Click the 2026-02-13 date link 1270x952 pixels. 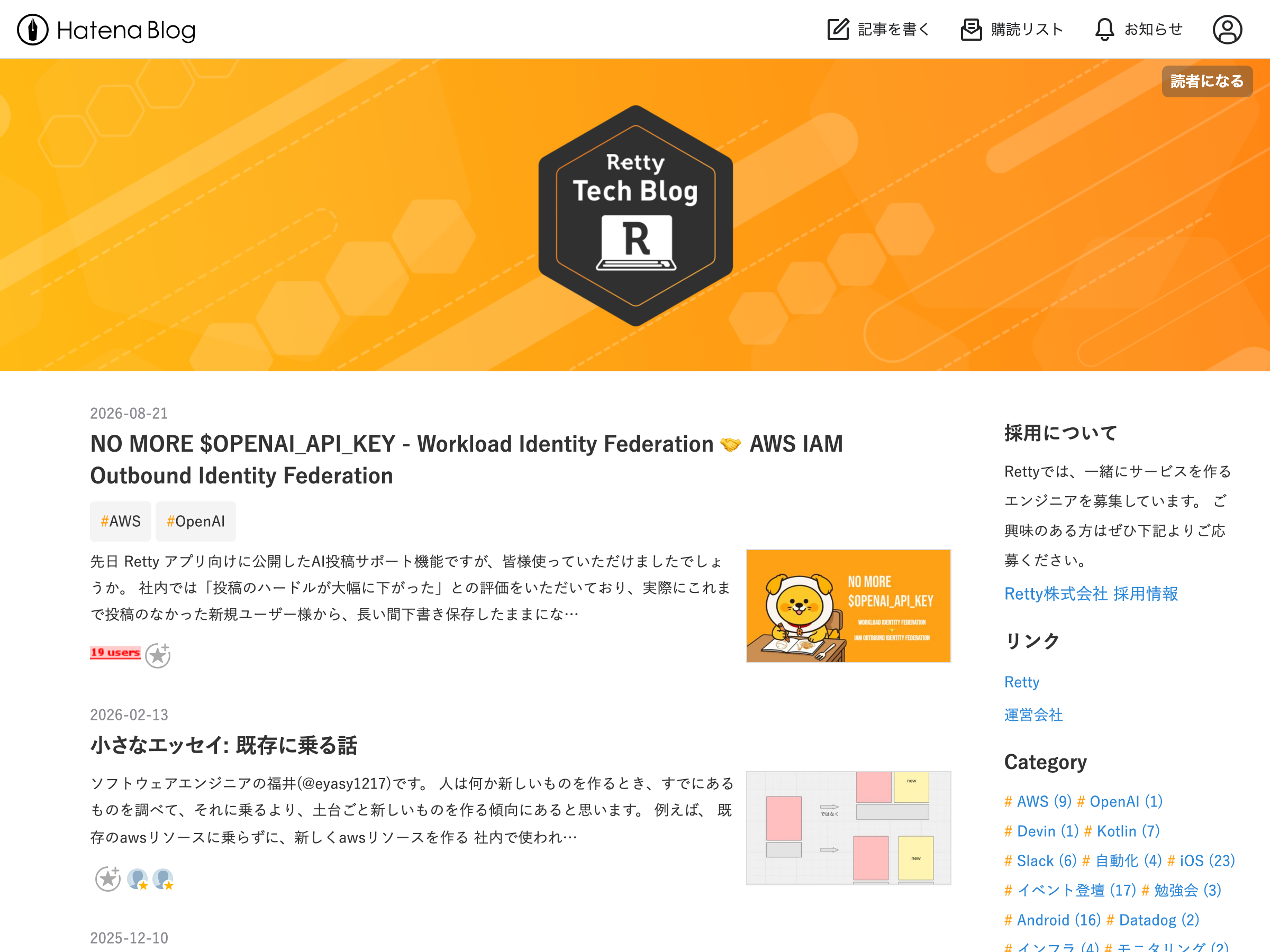pyautogui.click(x=129, y=715)
